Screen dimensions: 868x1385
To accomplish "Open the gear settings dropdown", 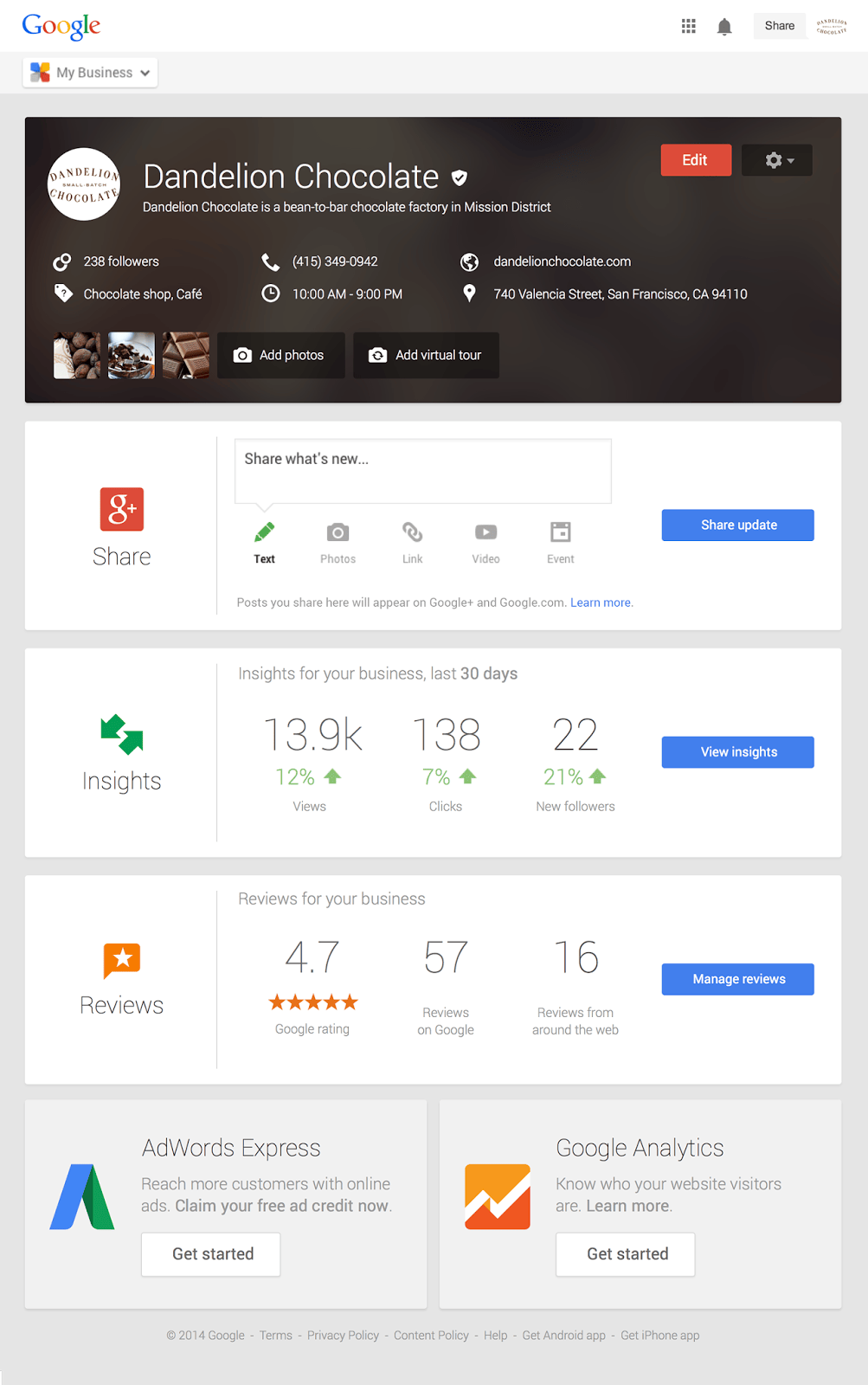I will (x=777, y=160).
